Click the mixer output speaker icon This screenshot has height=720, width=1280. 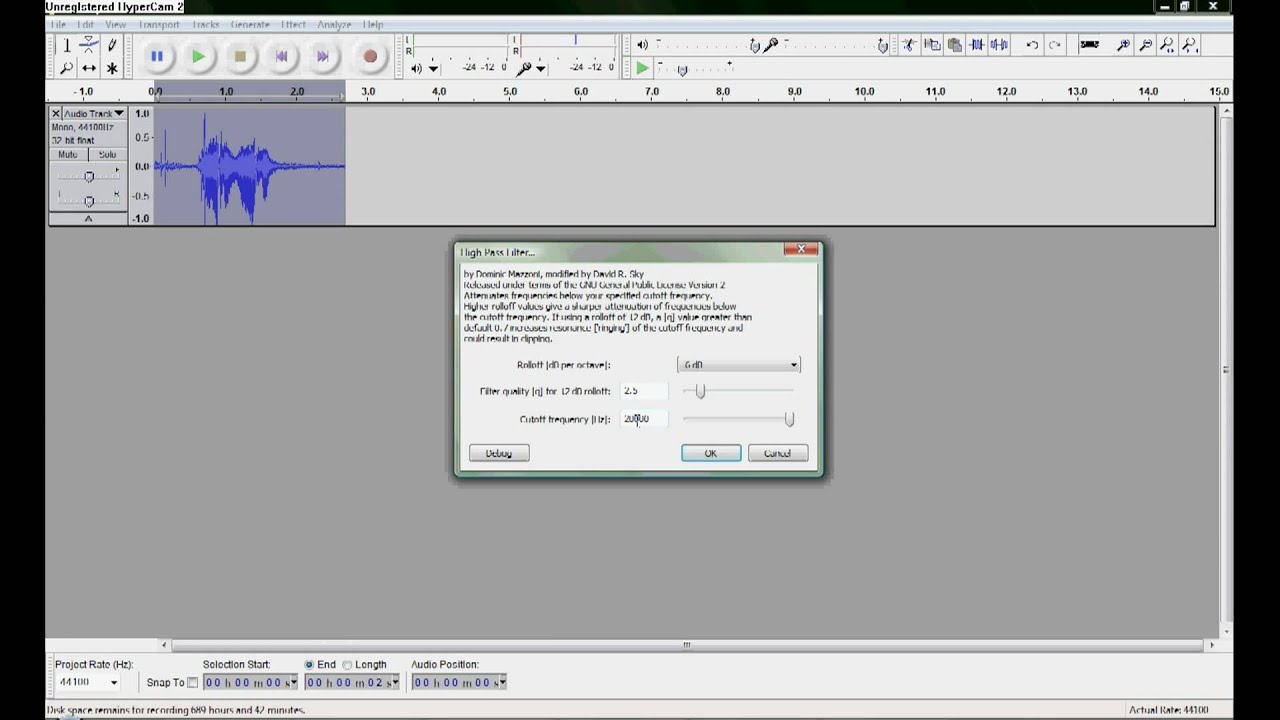coord(642,45)
